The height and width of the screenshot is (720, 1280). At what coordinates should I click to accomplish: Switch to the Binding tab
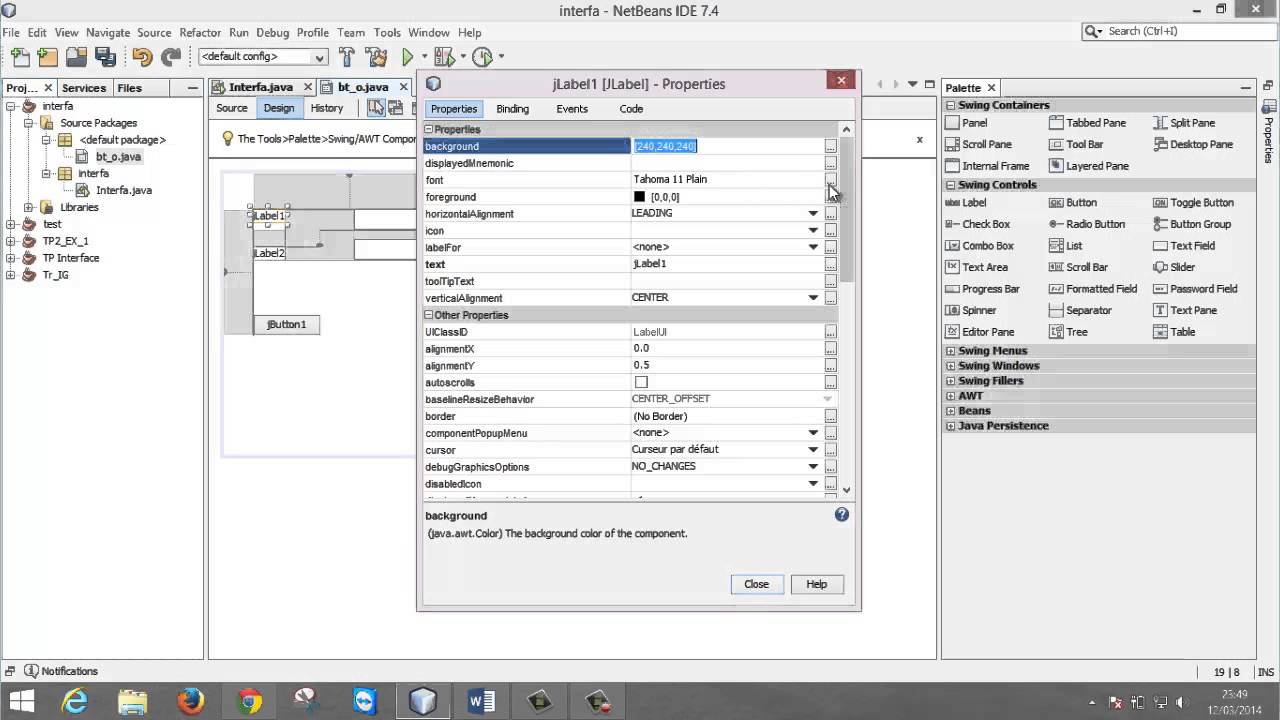point(512,108)
